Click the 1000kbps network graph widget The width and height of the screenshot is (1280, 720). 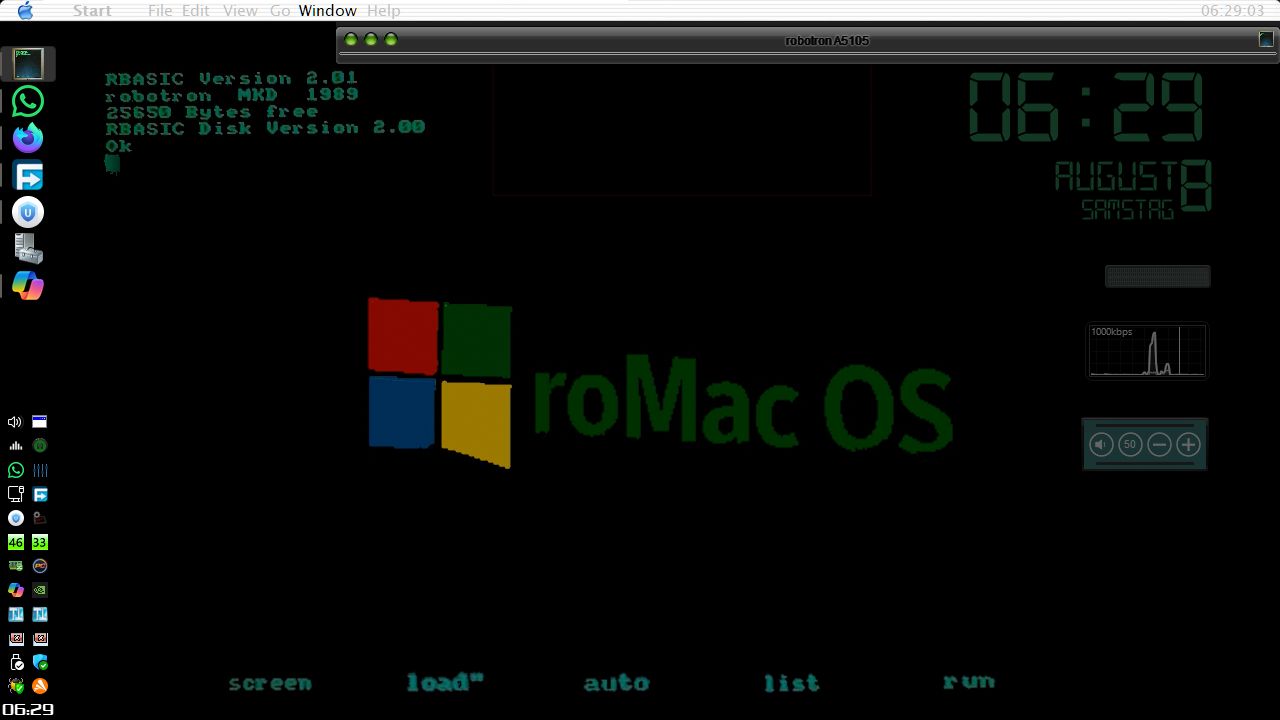(x=1148, y=351)
